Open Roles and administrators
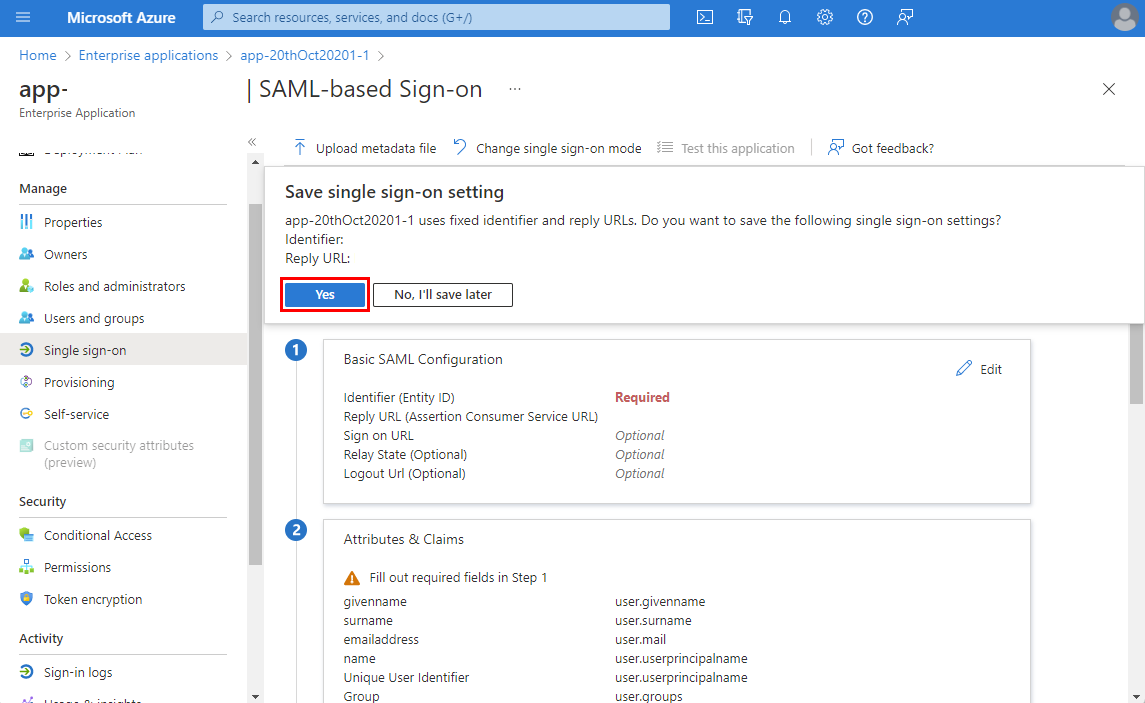Screen dimensions: 1145x703 (x=115, y=286)
